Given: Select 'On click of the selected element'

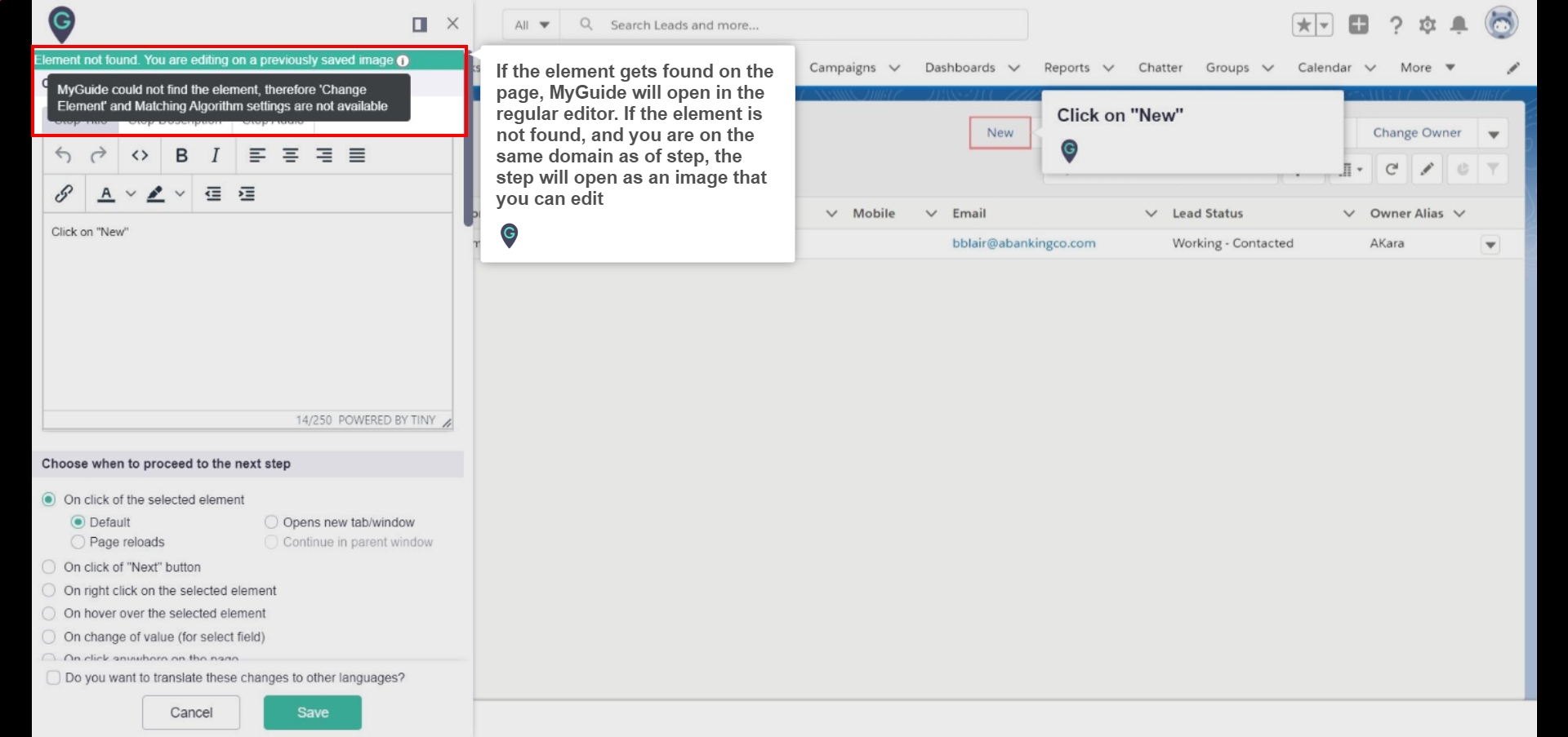Looking at the screenshot, I should [x=49, y=499].
